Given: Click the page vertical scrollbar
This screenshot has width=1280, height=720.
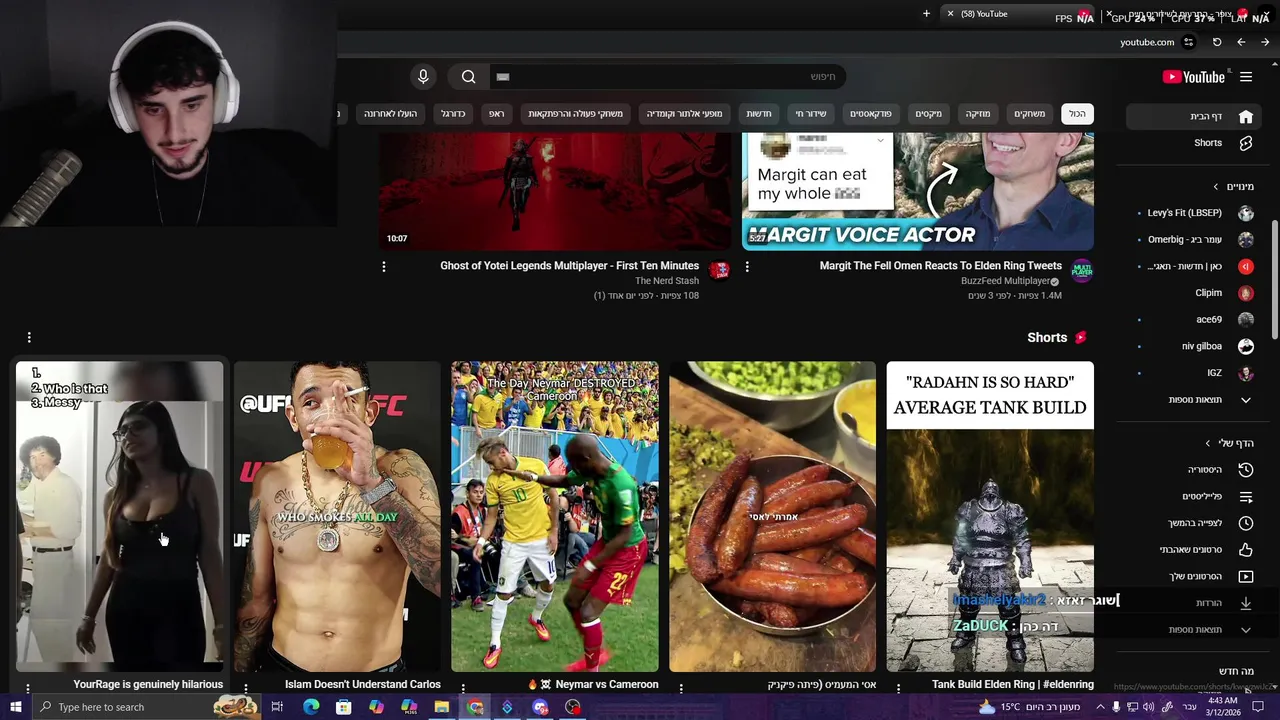Looking at the screenshot, I should click(1274, 278).
